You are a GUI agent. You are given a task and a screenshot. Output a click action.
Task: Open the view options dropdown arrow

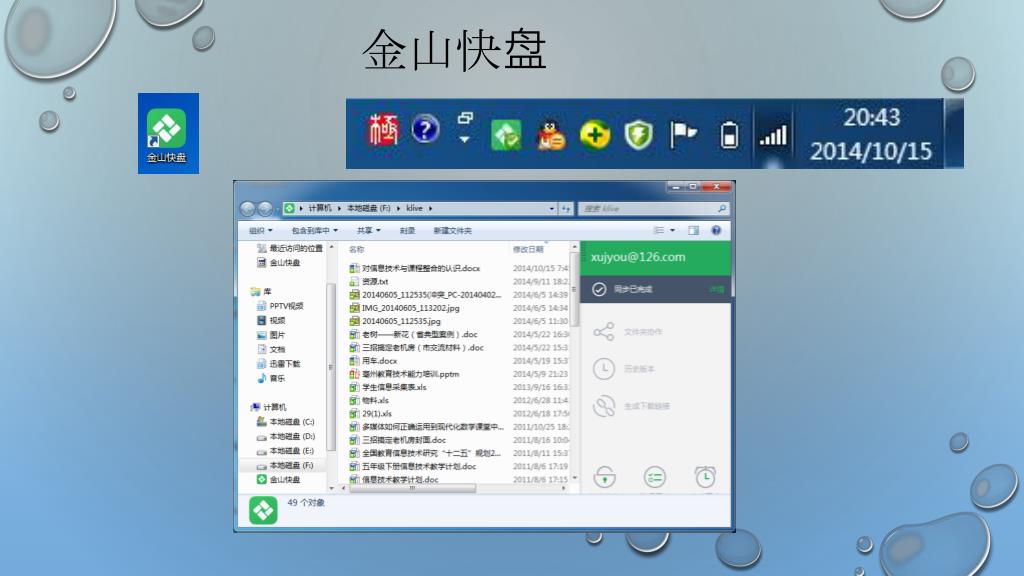point(673,231)
